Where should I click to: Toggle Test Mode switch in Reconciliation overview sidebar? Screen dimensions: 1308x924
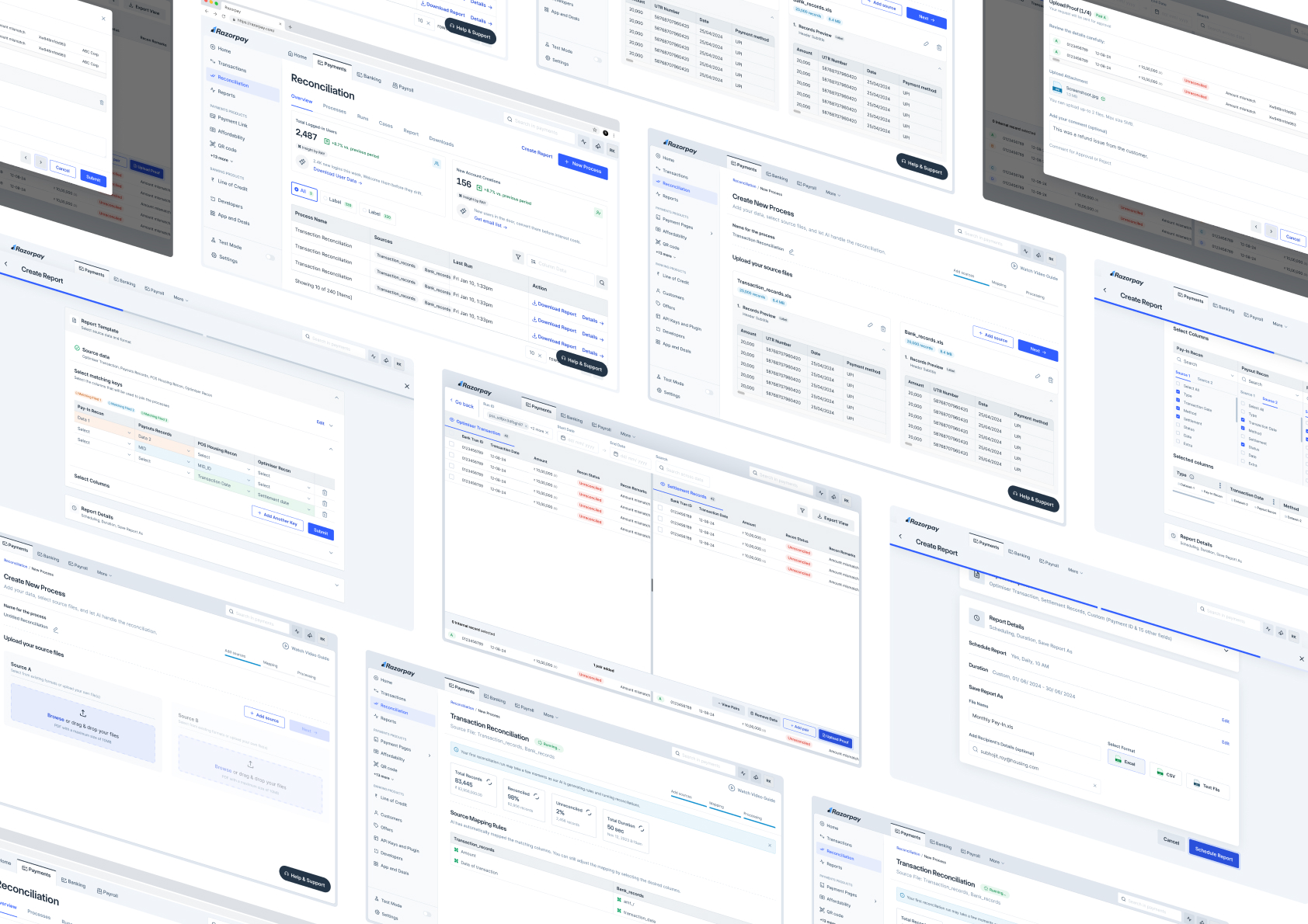270,257
